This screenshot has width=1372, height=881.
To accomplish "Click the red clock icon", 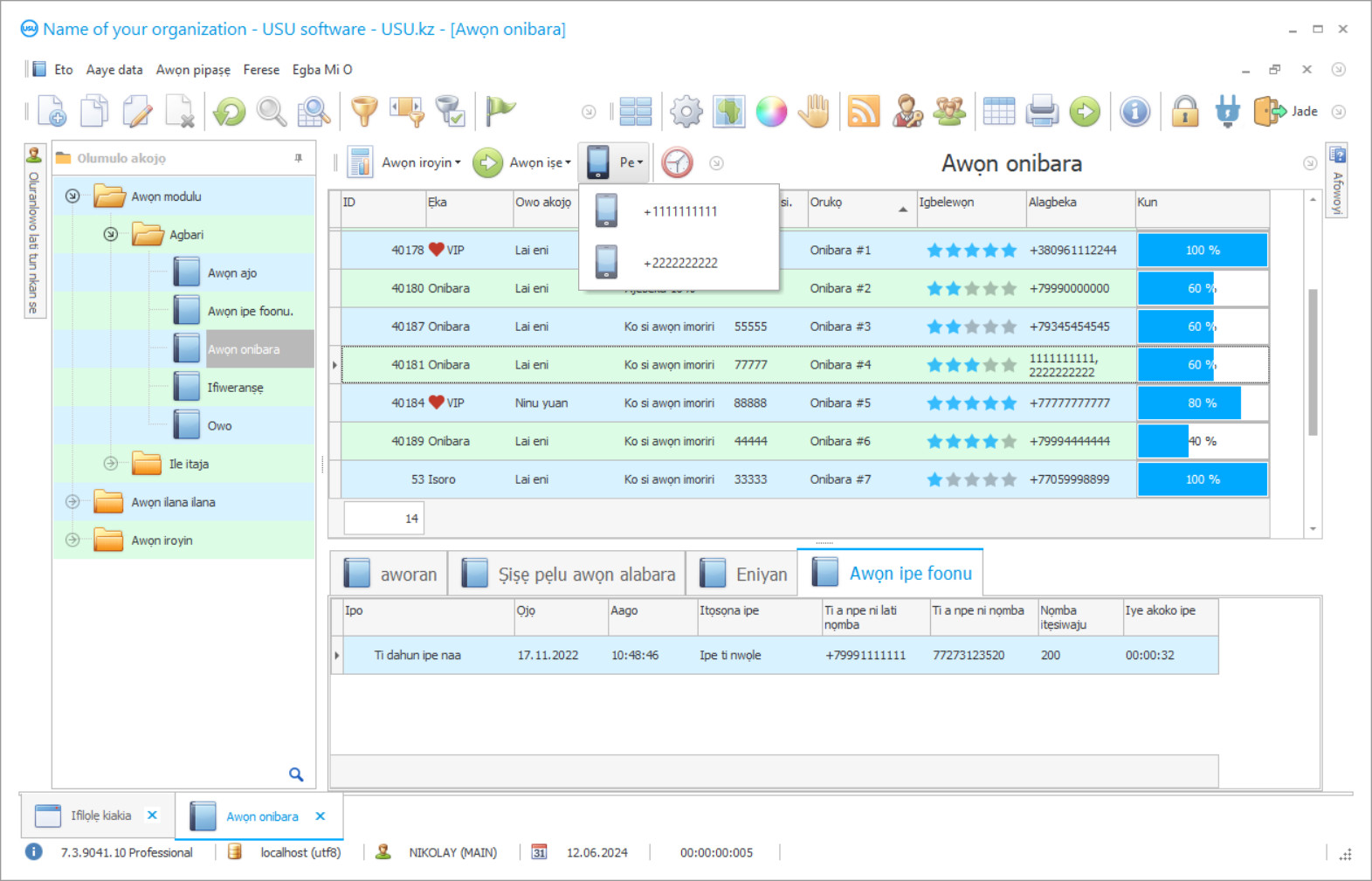I will [x=677, y=162].
